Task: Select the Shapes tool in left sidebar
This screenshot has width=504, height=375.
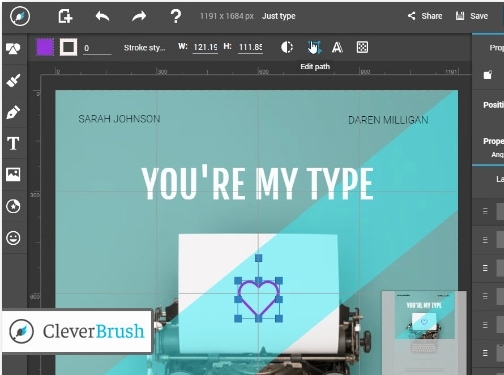Action: click(x=13, y=48)
